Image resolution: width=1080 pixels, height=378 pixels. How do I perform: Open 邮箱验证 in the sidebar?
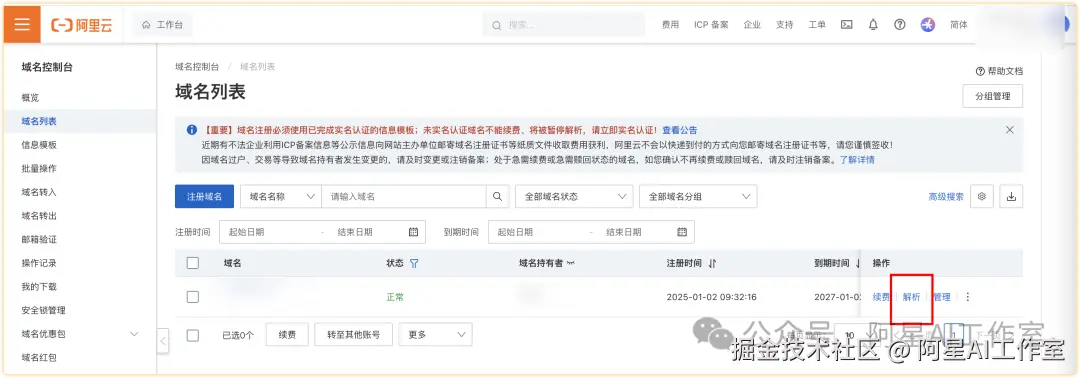(39, 240)
